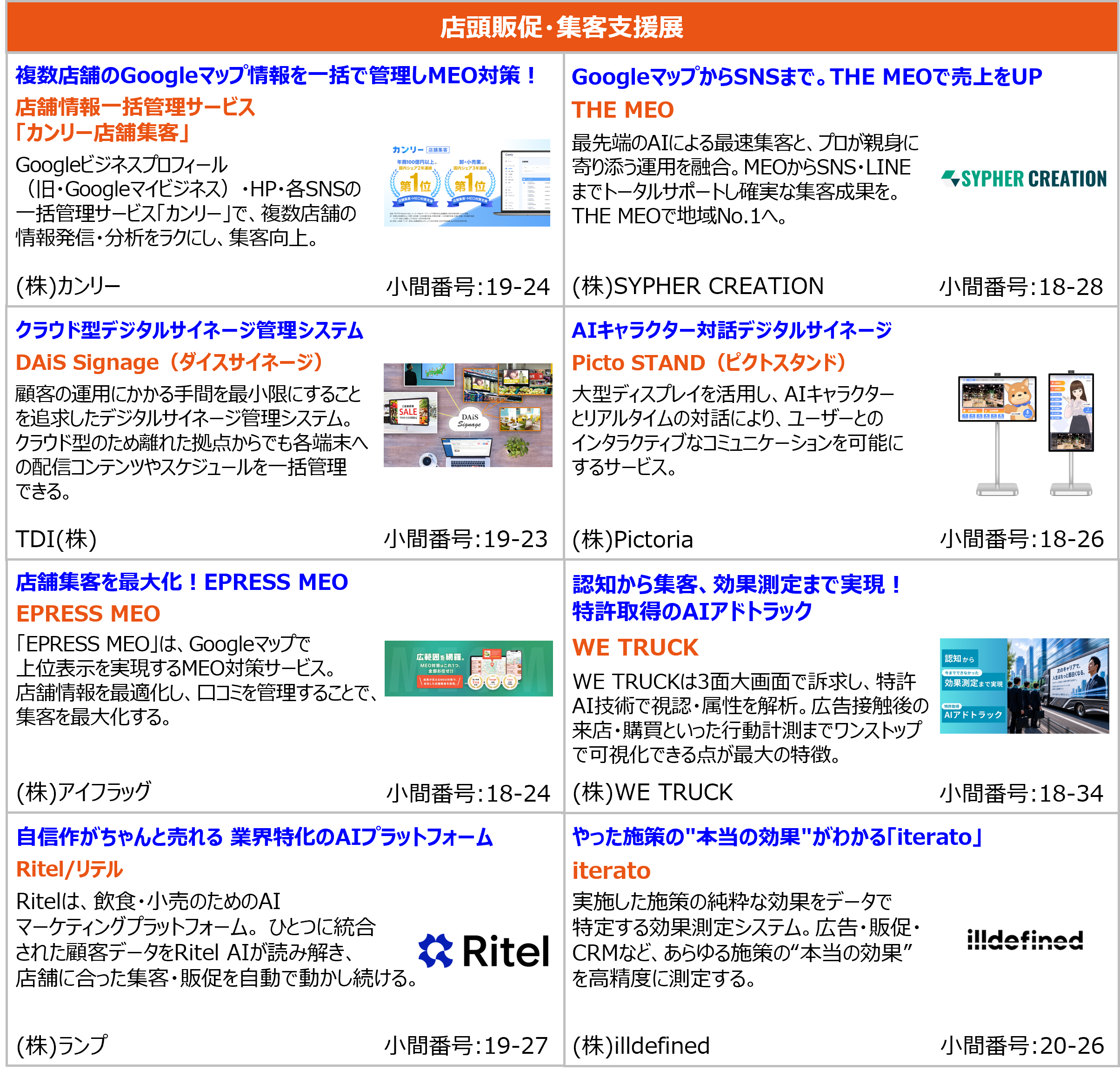Image resolution: width=1120 pixels, height=1071 pixels.
Task: Select booth number 小間番号:18-34
Action: (1021, 793)
